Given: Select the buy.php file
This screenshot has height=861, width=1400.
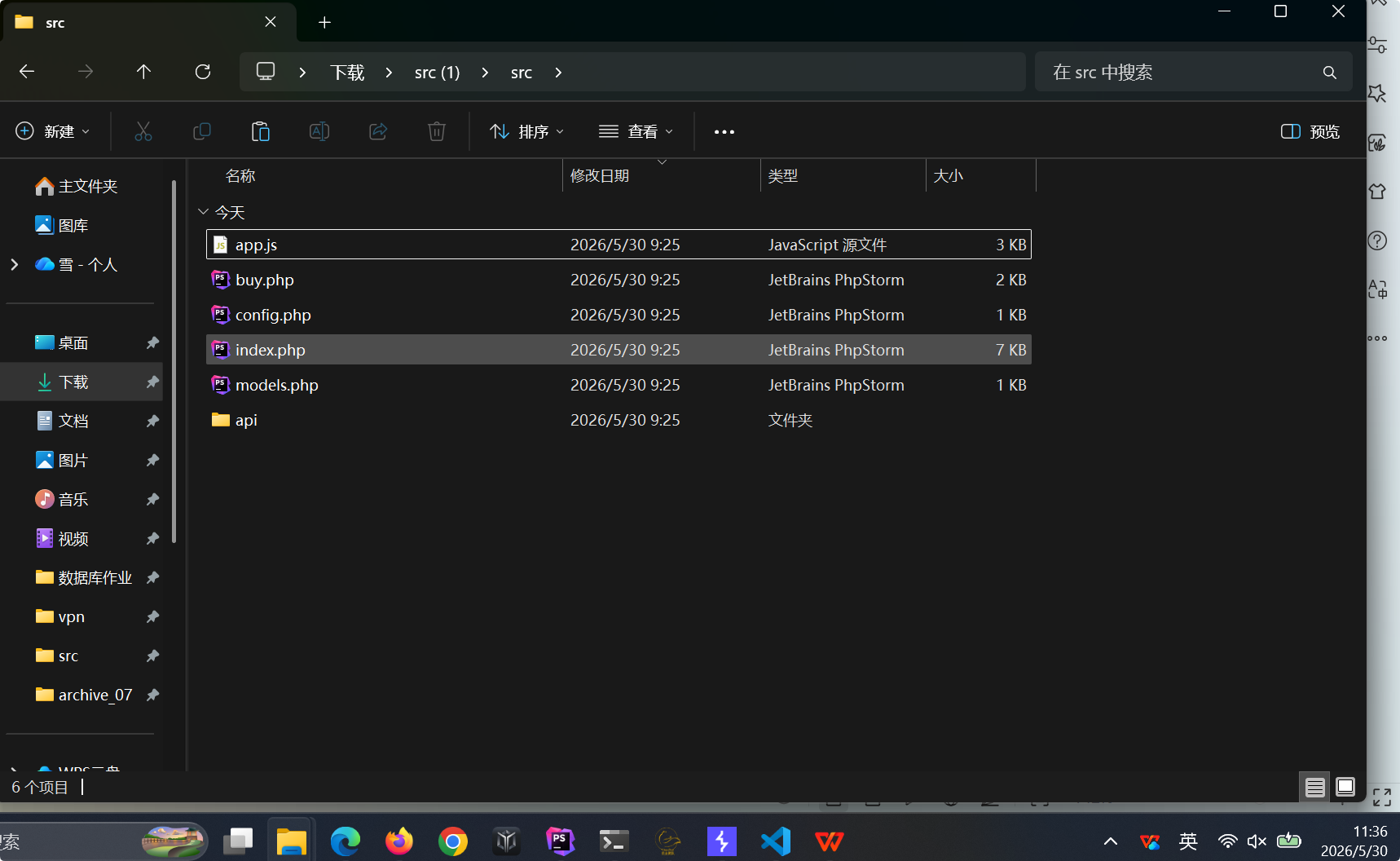Looking at the screenshot, I should [x=619, y=280].
